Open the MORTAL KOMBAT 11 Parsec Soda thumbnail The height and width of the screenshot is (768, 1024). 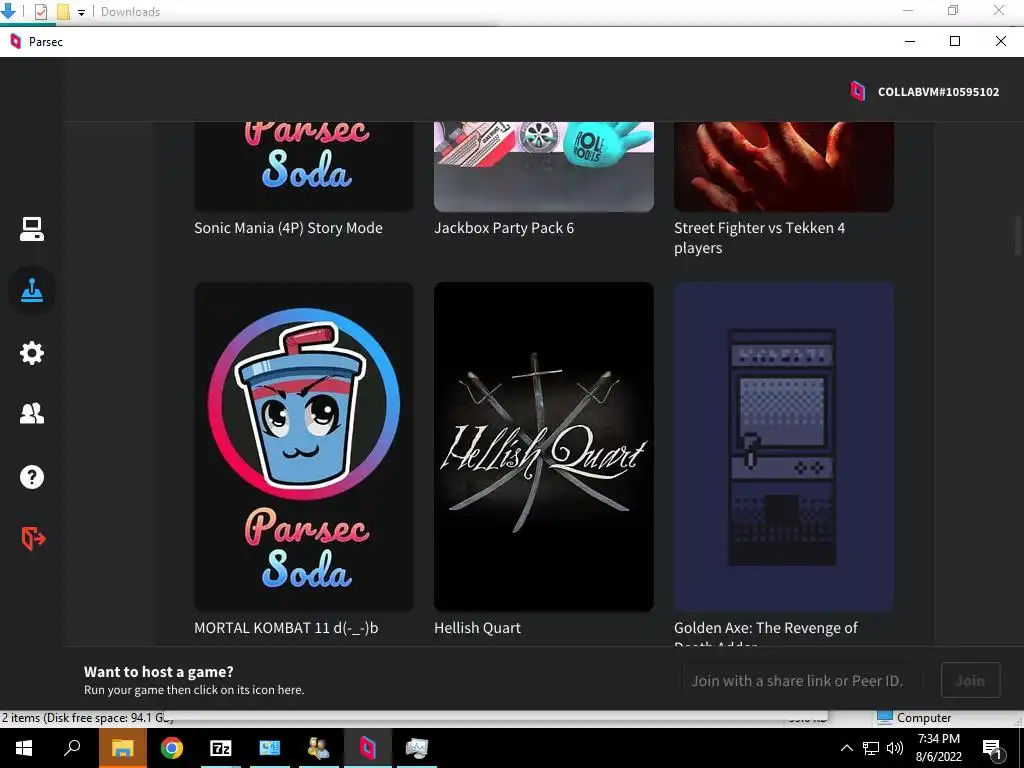304,447
